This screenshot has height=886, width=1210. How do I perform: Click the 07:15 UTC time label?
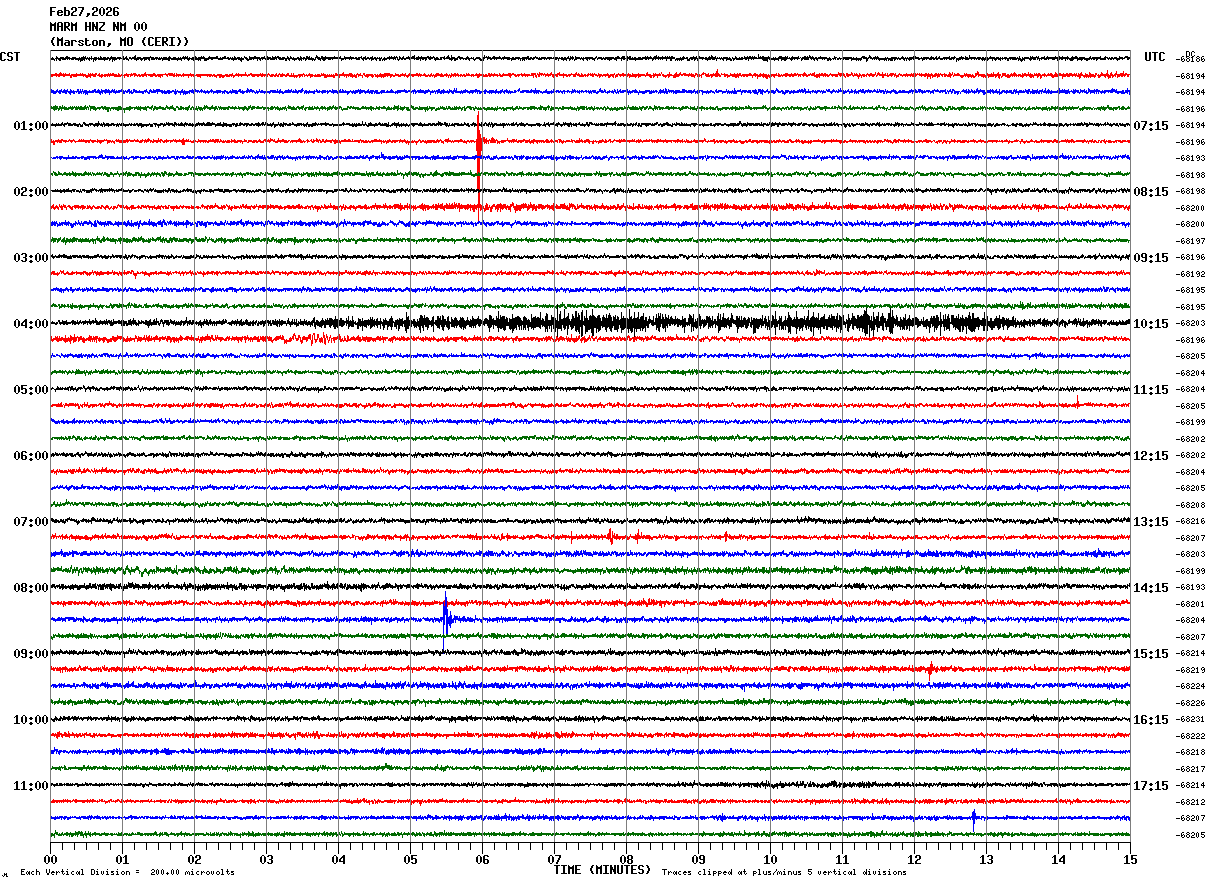pyautogui.click(x=1151, y=125)
